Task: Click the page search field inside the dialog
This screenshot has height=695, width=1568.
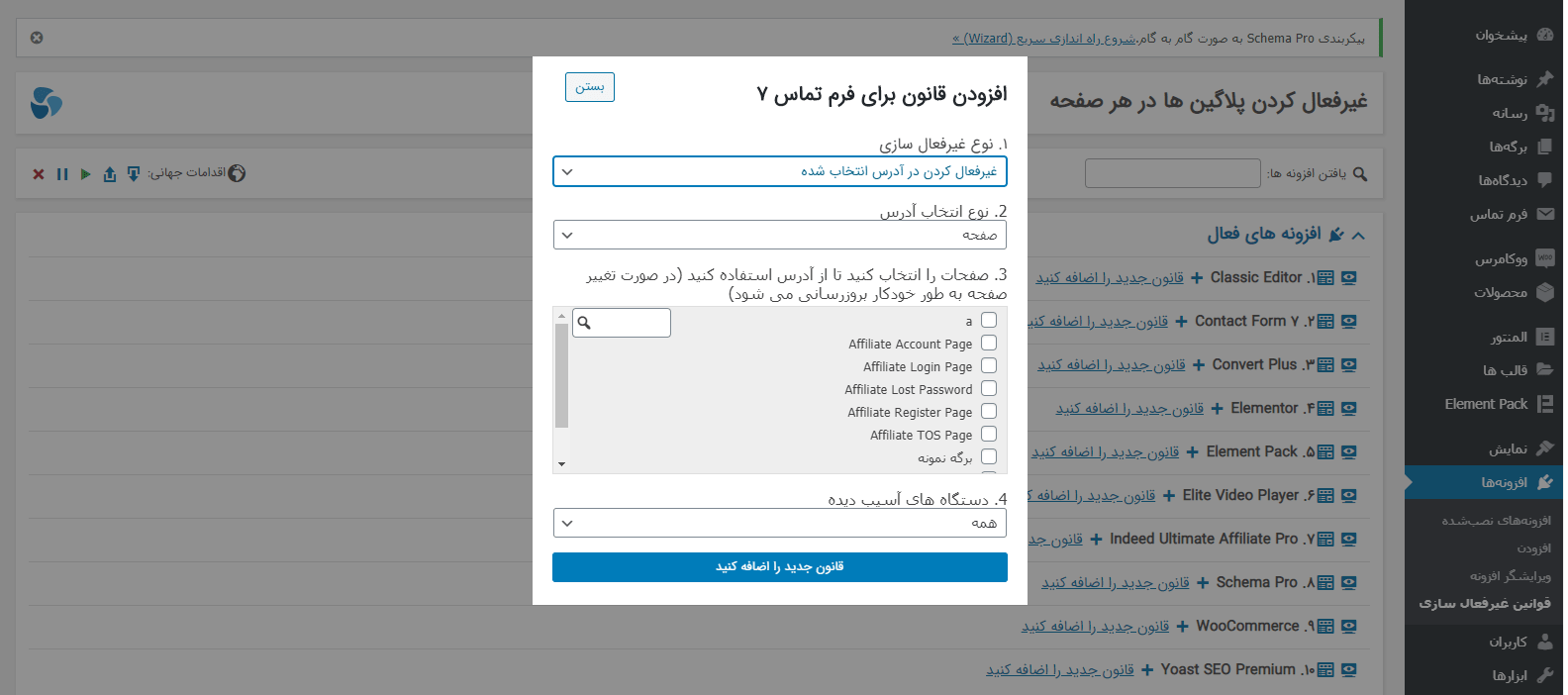Action: pyautogui.click(x=622, y=323)
